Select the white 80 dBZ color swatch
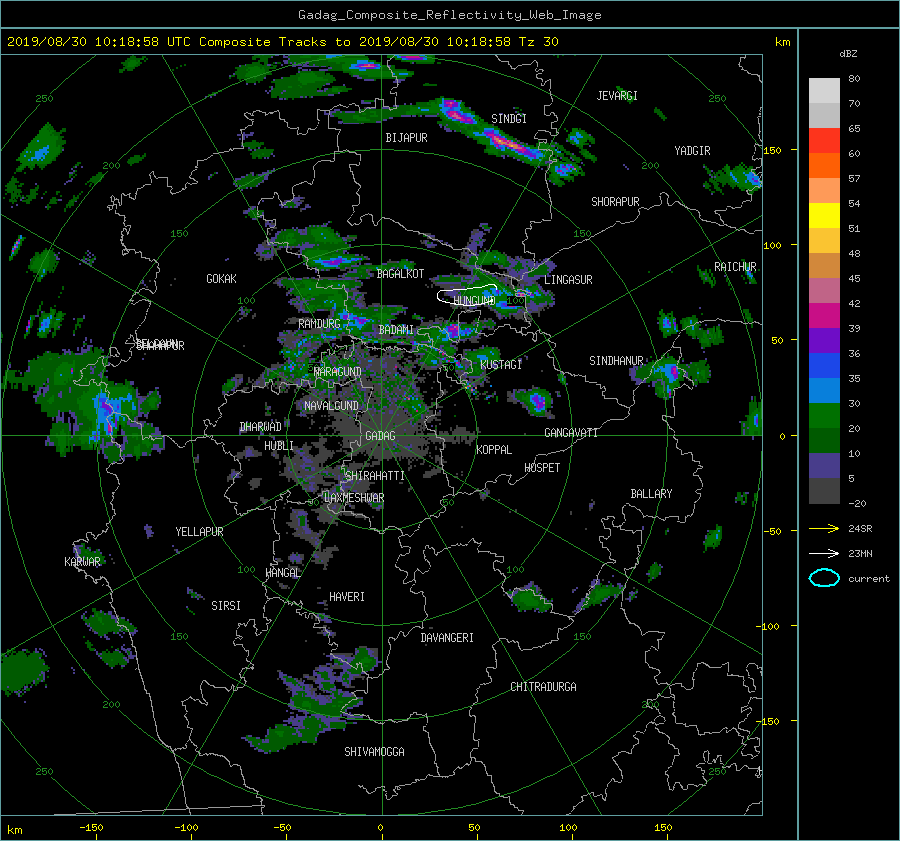900x841 pixels. (824, 90)
